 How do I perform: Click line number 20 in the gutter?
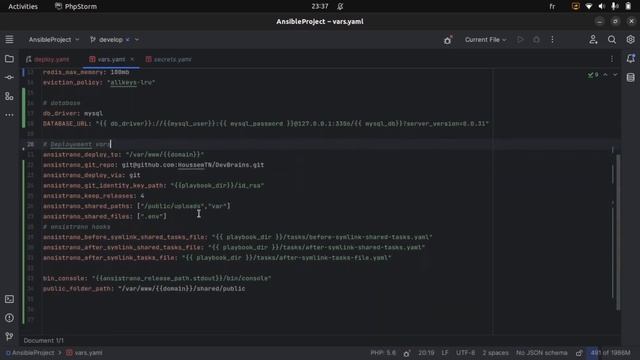coord(30,144)
